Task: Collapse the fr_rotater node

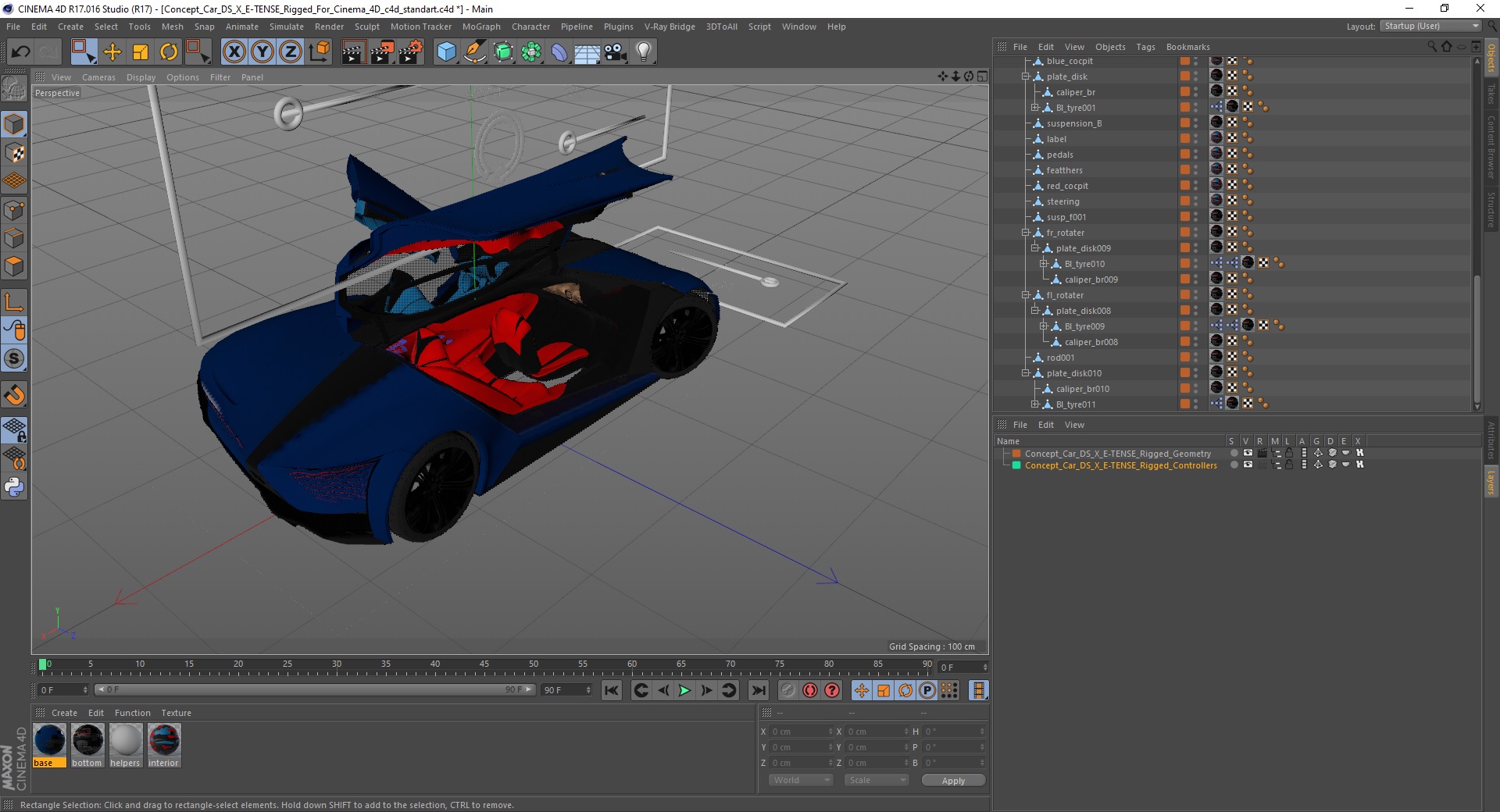Action: tap(1026, 233)
